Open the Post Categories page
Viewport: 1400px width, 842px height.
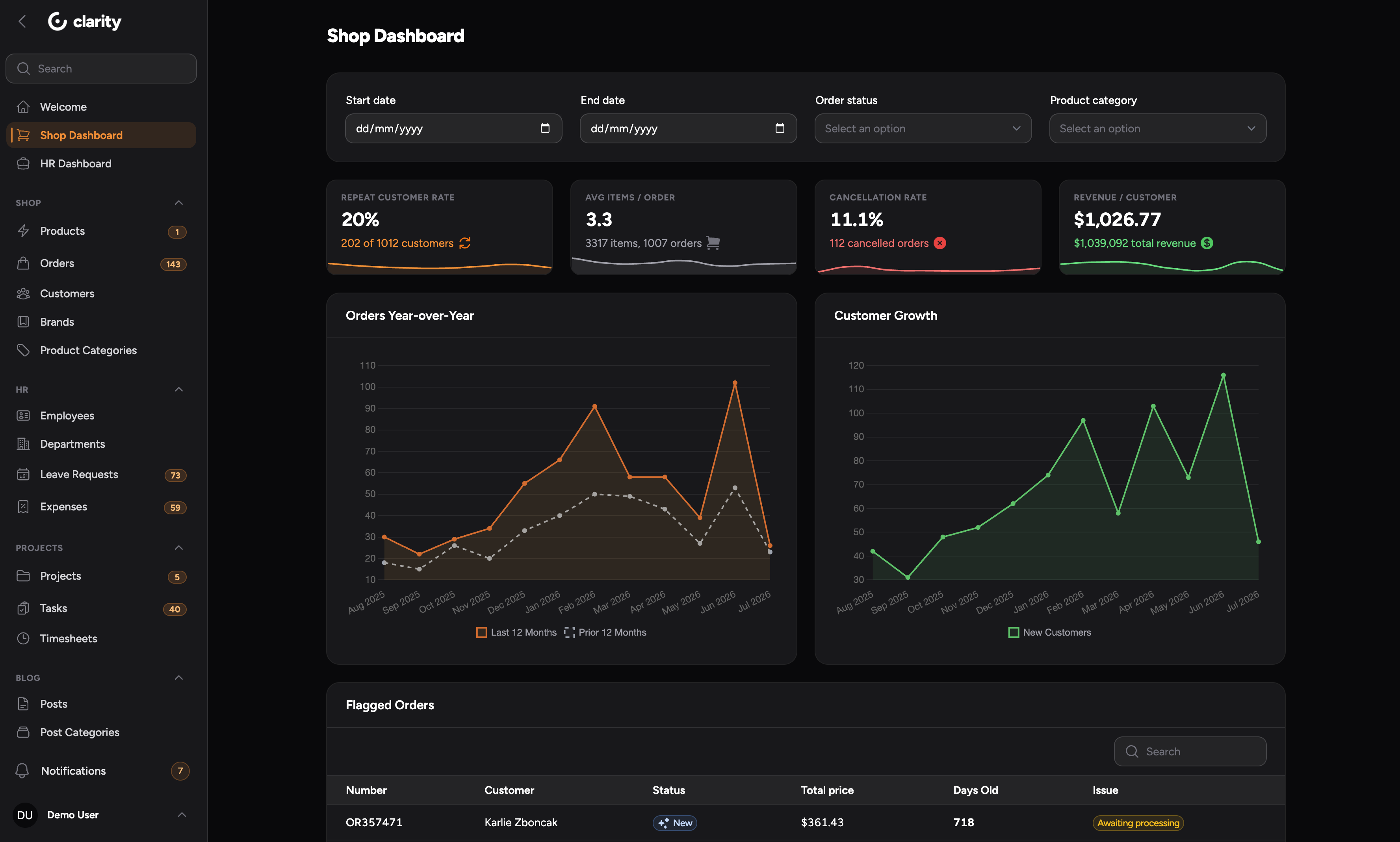[x=101, y=732]
